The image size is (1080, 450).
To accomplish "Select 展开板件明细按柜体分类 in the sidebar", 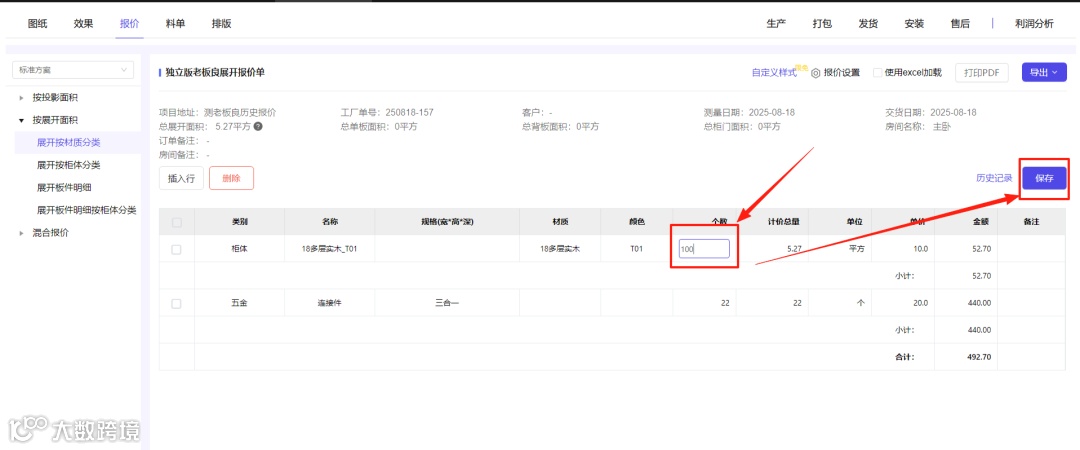I will (86, 209).
